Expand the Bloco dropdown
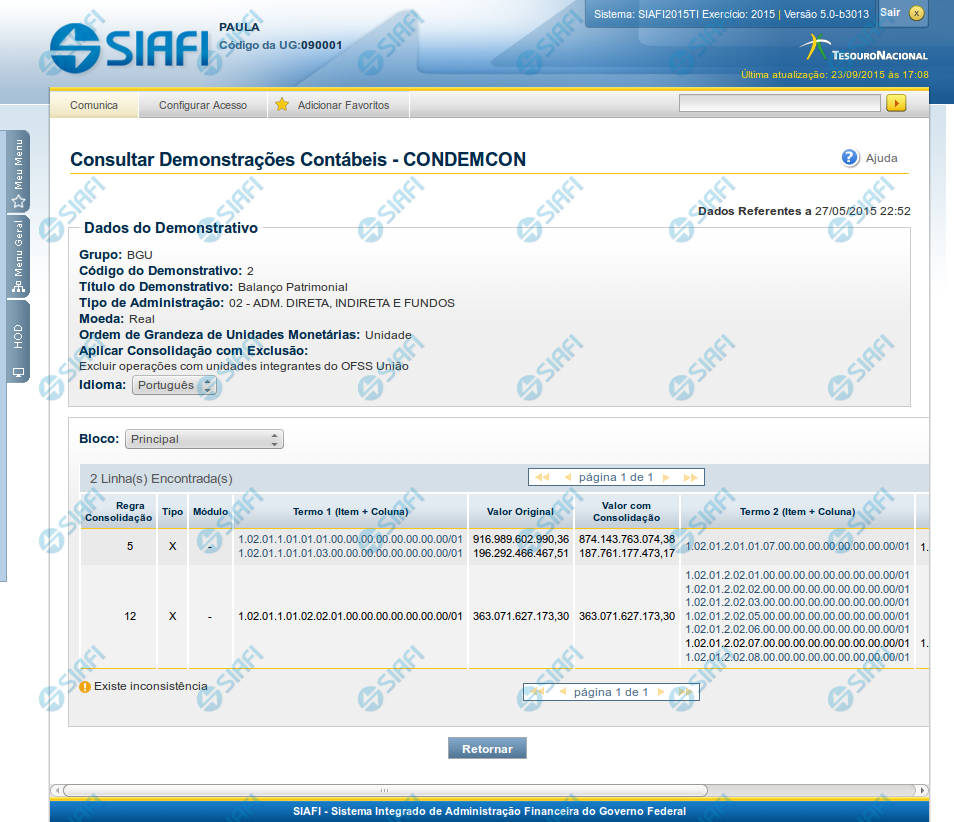Viewport: 954px width, 822px height. (x=205, y=439)
